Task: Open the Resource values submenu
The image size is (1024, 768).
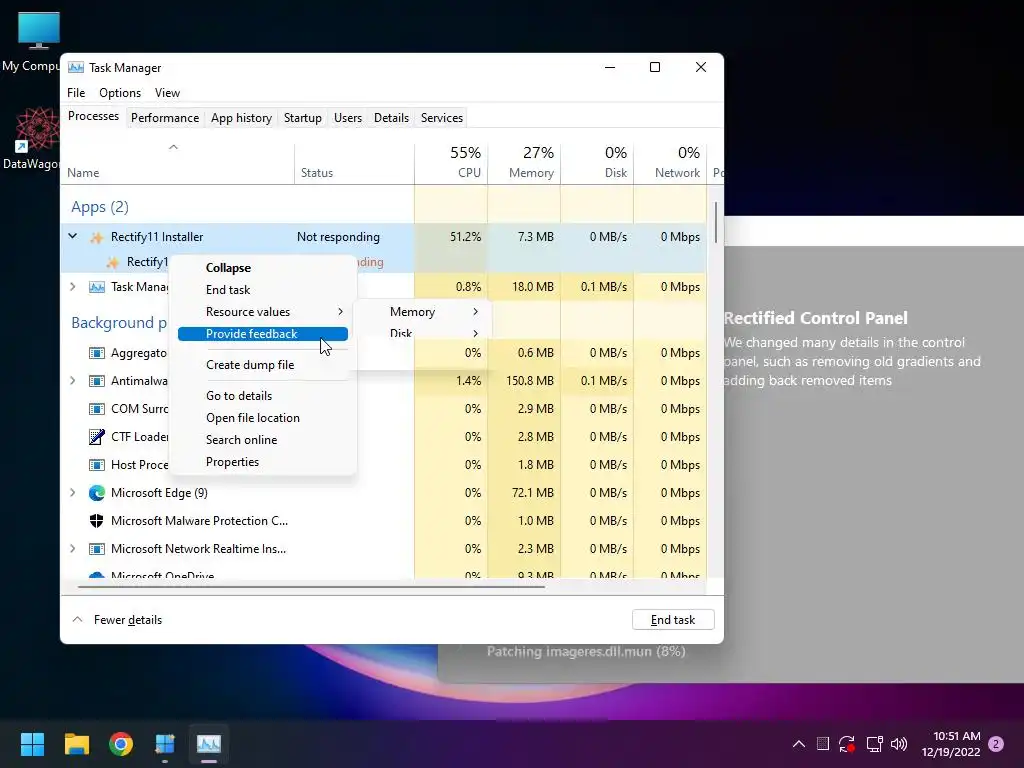Action: (263, 312)
